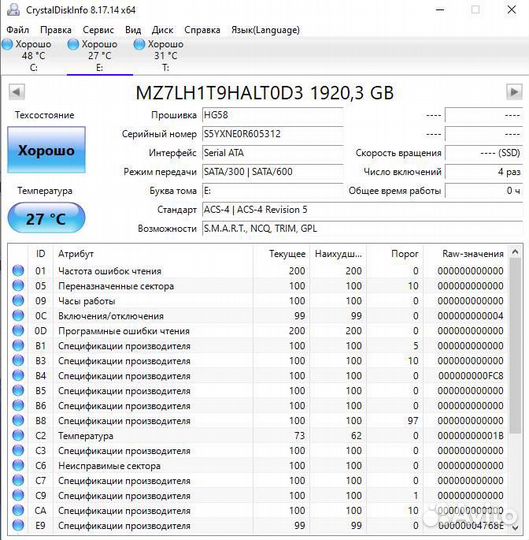This screenshot has height=540, width=529.
Task: Click the Общее время работы value 0 ч
Action: pyautogui.click(x=484, y=191)
